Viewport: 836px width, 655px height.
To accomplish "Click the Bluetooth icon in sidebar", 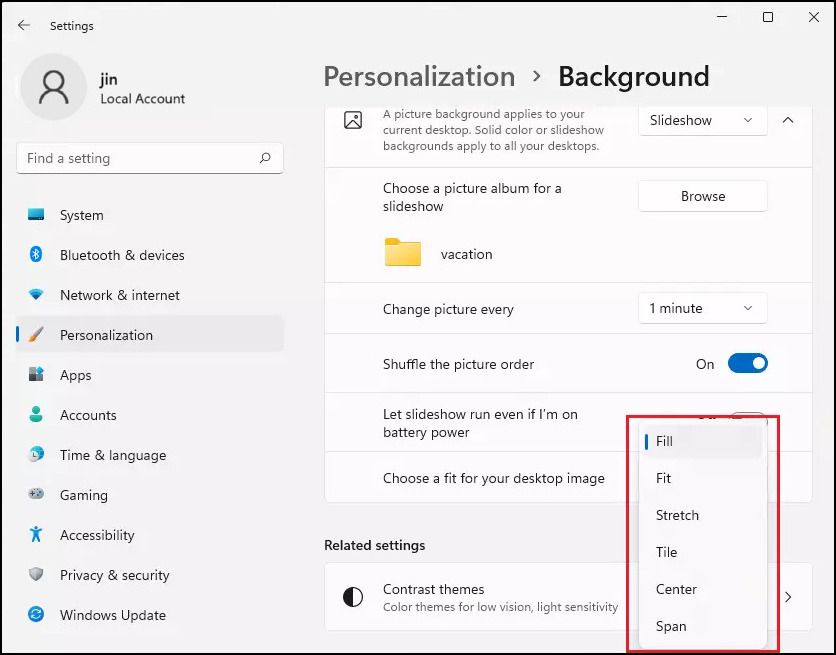I will pos(36,254).
